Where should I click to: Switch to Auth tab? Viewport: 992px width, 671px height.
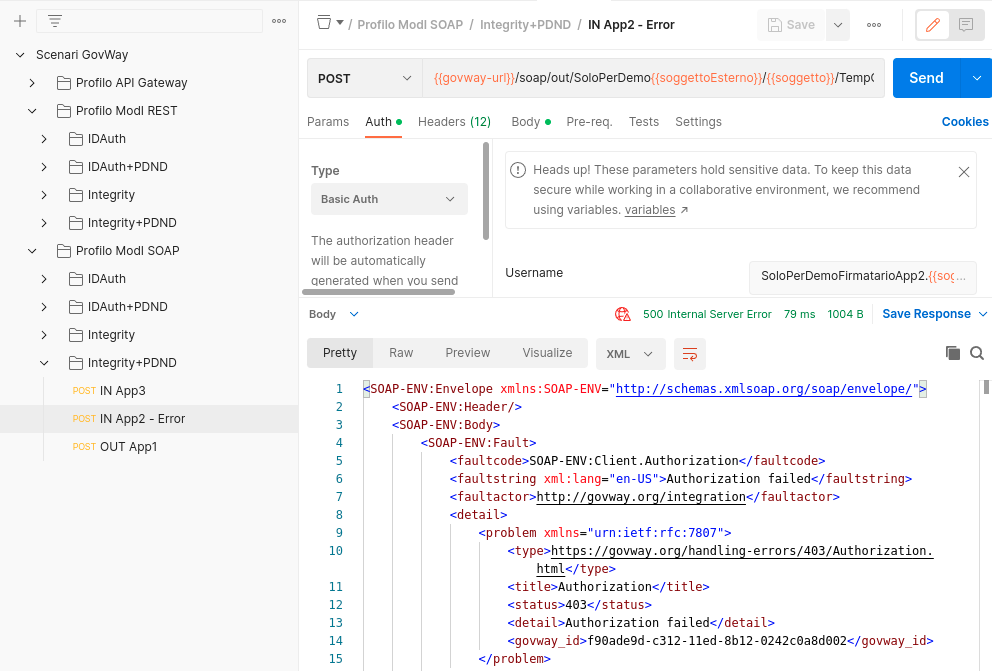[x=383, y=121]
